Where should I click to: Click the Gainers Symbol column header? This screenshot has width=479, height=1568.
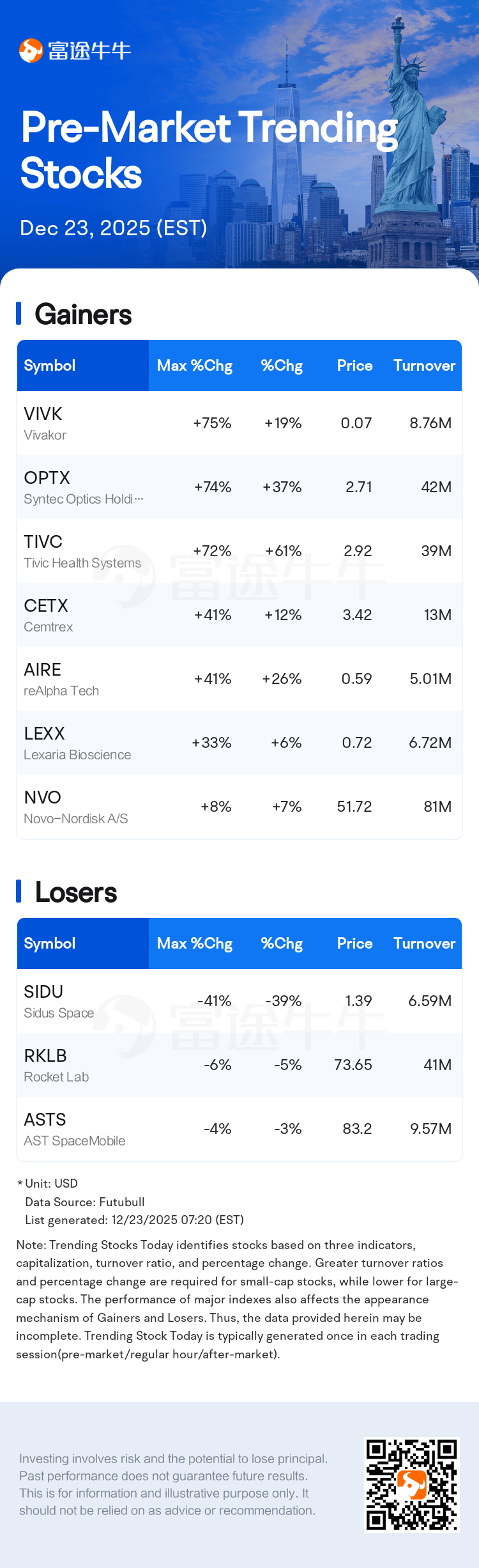point(50,366)
